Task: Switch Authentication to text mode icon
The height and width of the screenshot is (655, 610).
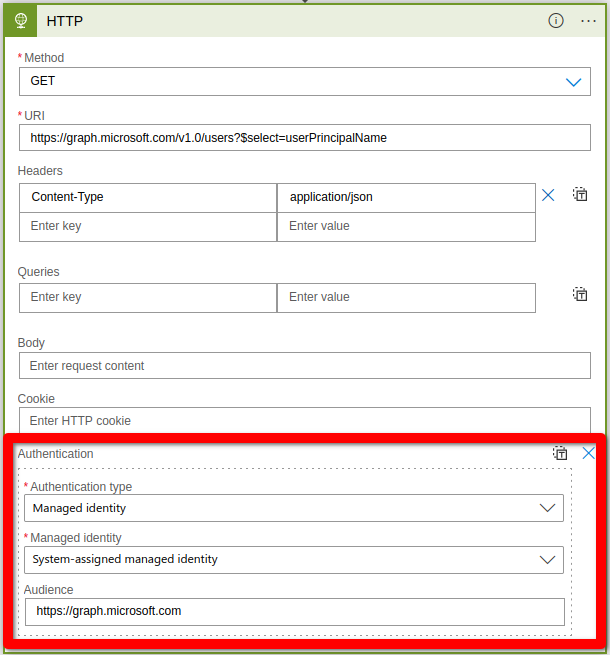Action: pos(561,453)
